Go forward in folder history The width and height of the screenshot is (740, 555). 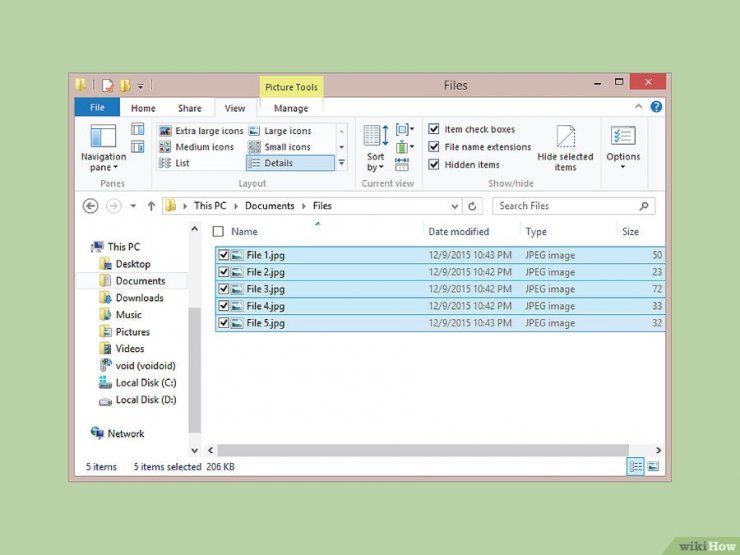coord(113,206)
